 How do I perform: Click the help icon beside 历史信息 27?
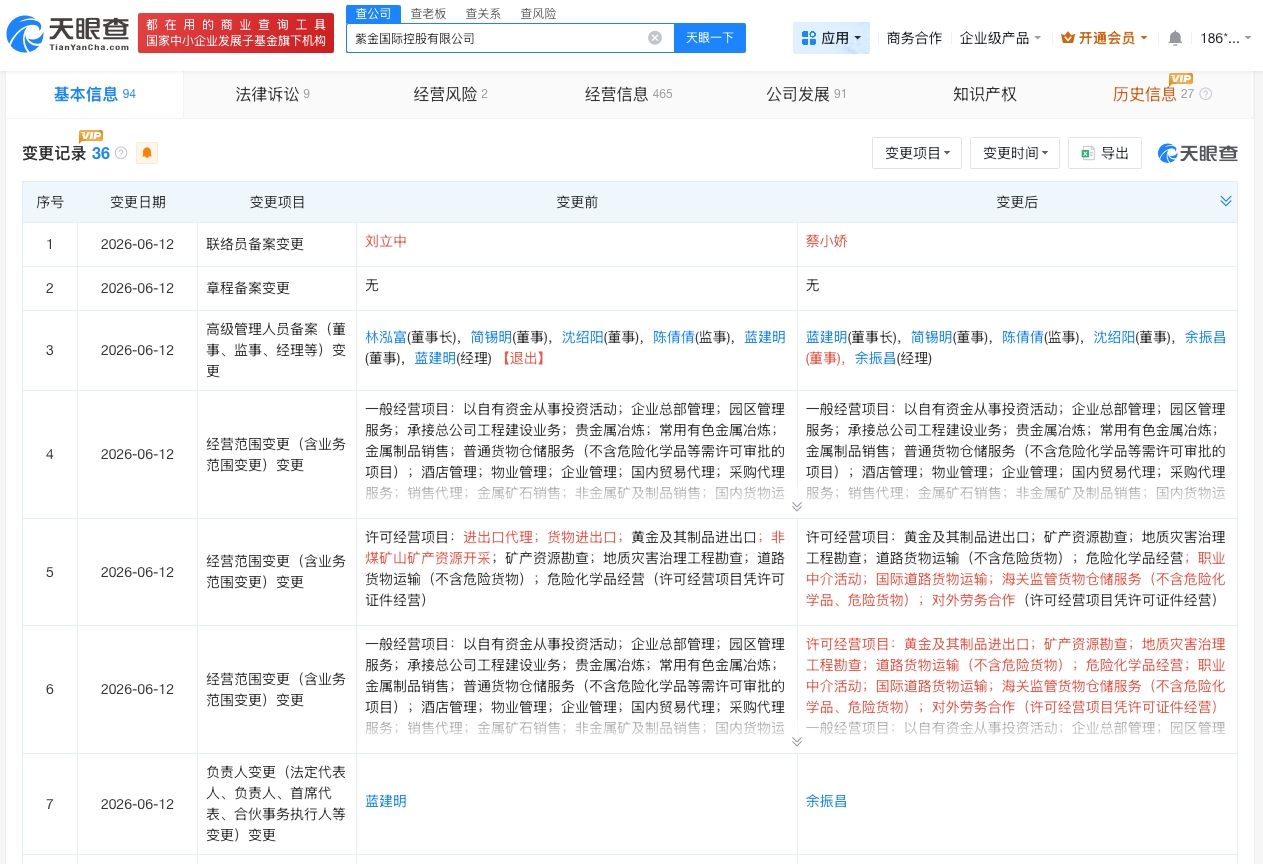(1205, 94)
